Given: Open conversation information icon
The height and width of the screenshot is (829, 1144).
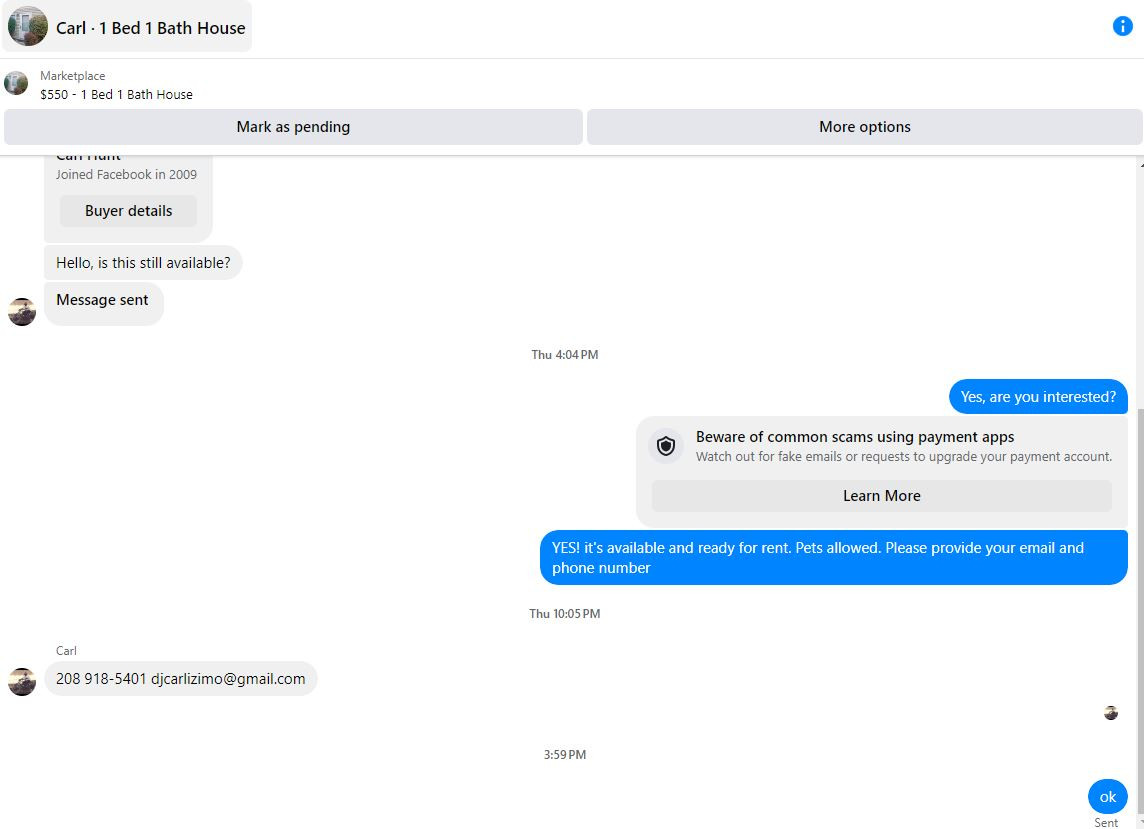Looking at the screenshot, I should pos(1122,26).
